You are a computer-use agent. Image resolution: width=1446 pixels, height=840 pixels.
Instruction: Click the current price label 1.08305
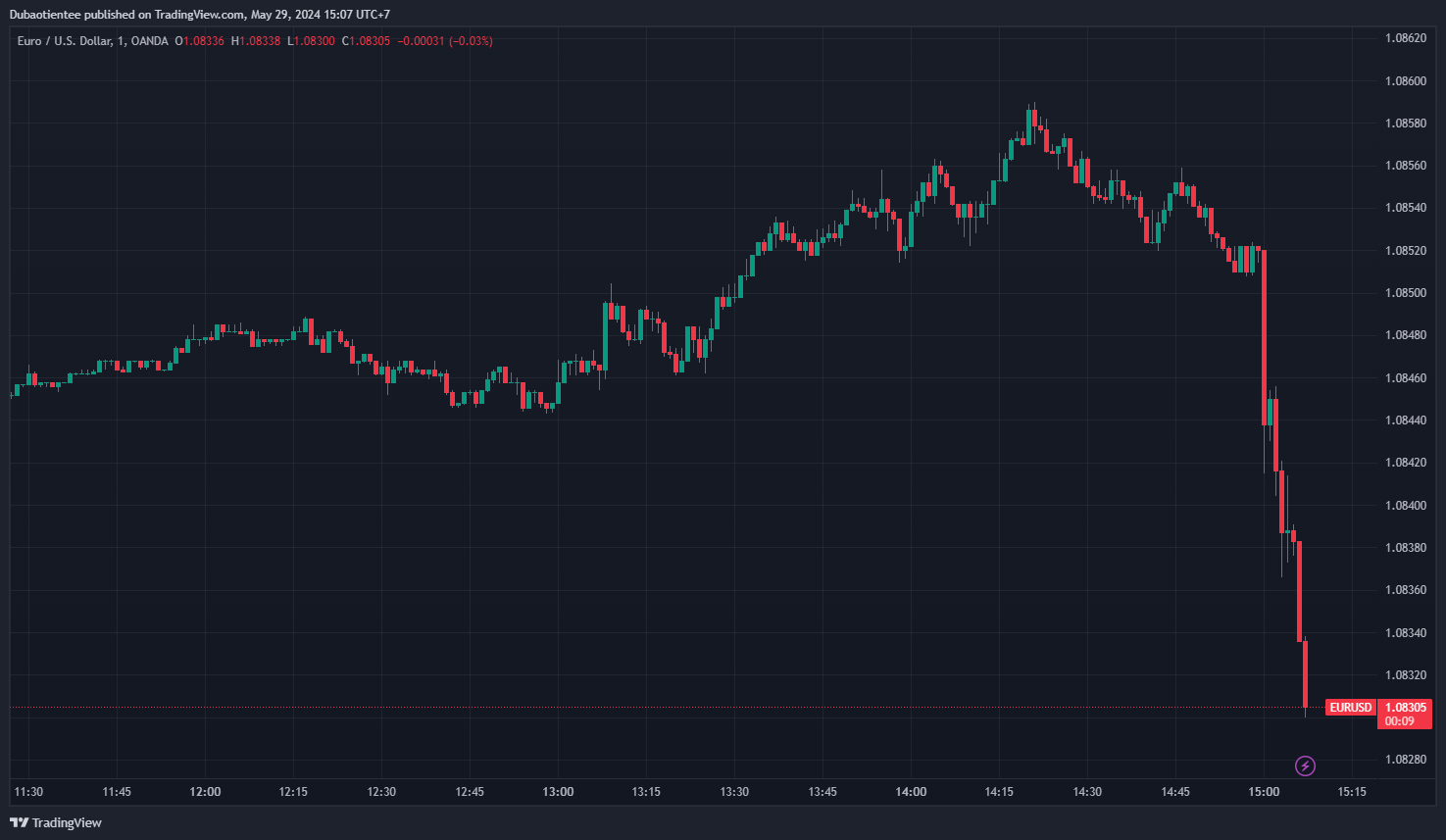pyautogui.click(x=1405, y=708)
